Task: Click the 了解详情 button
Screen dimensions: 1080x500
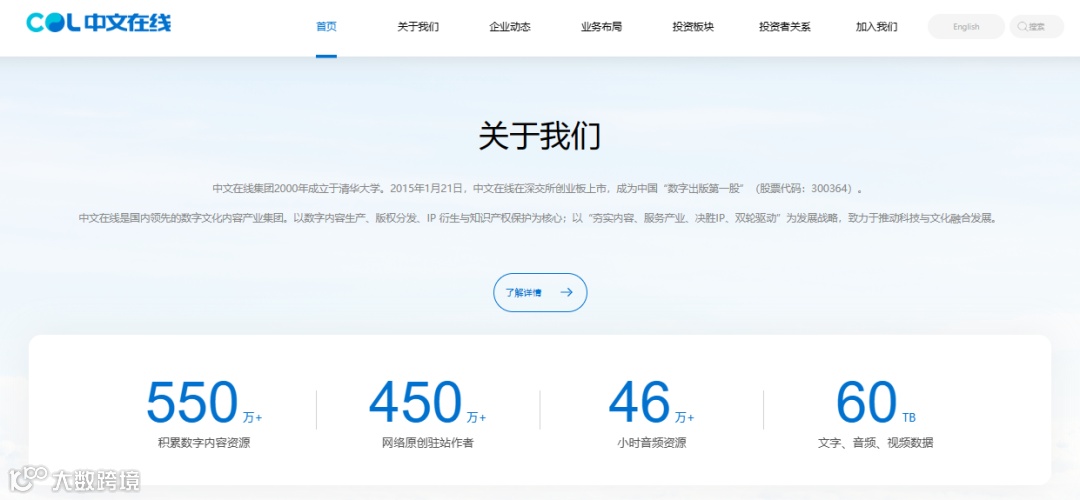Action: coord(540,292)
